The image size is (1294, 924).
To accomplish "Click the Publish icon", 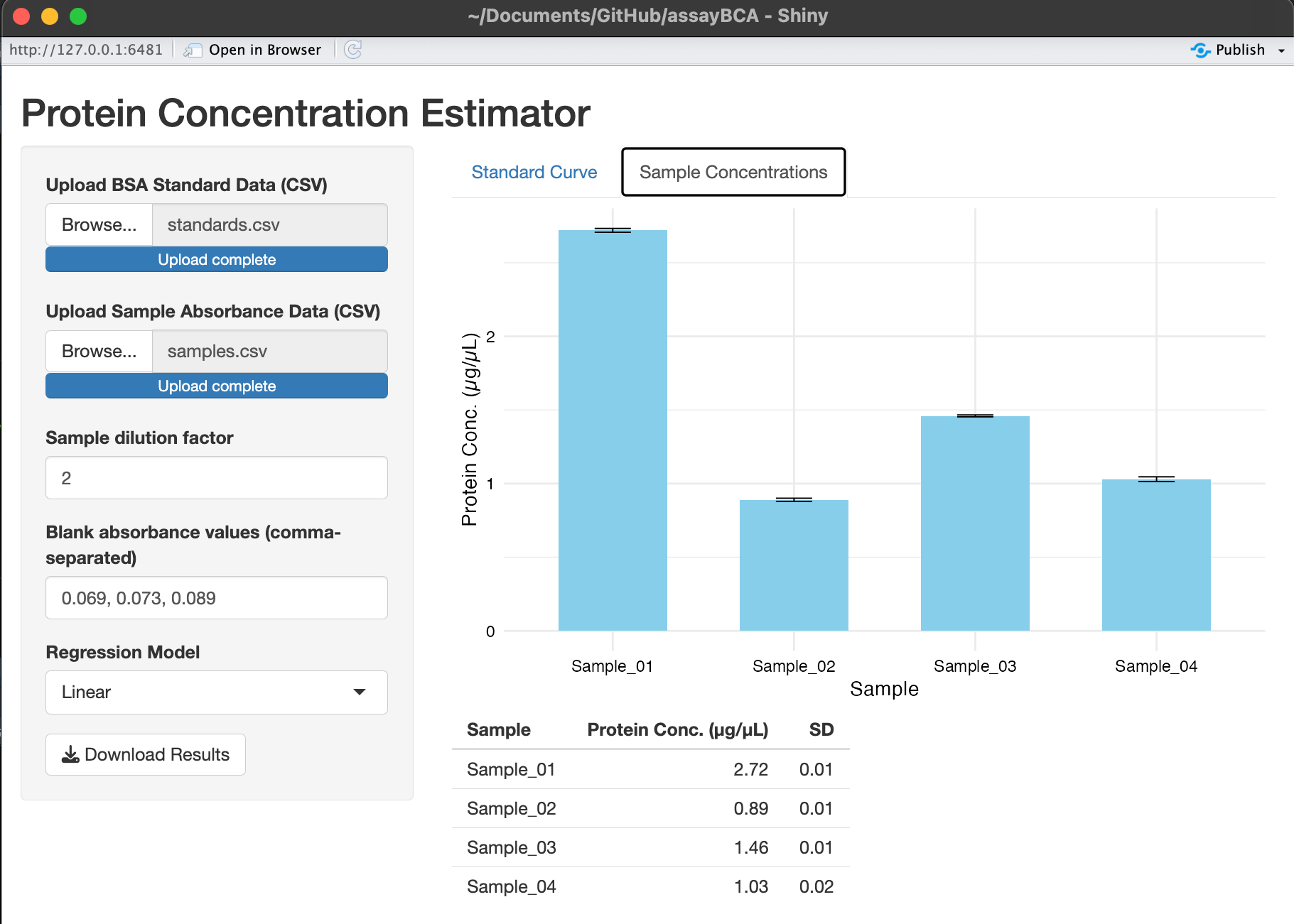I will coord(1200,50).
